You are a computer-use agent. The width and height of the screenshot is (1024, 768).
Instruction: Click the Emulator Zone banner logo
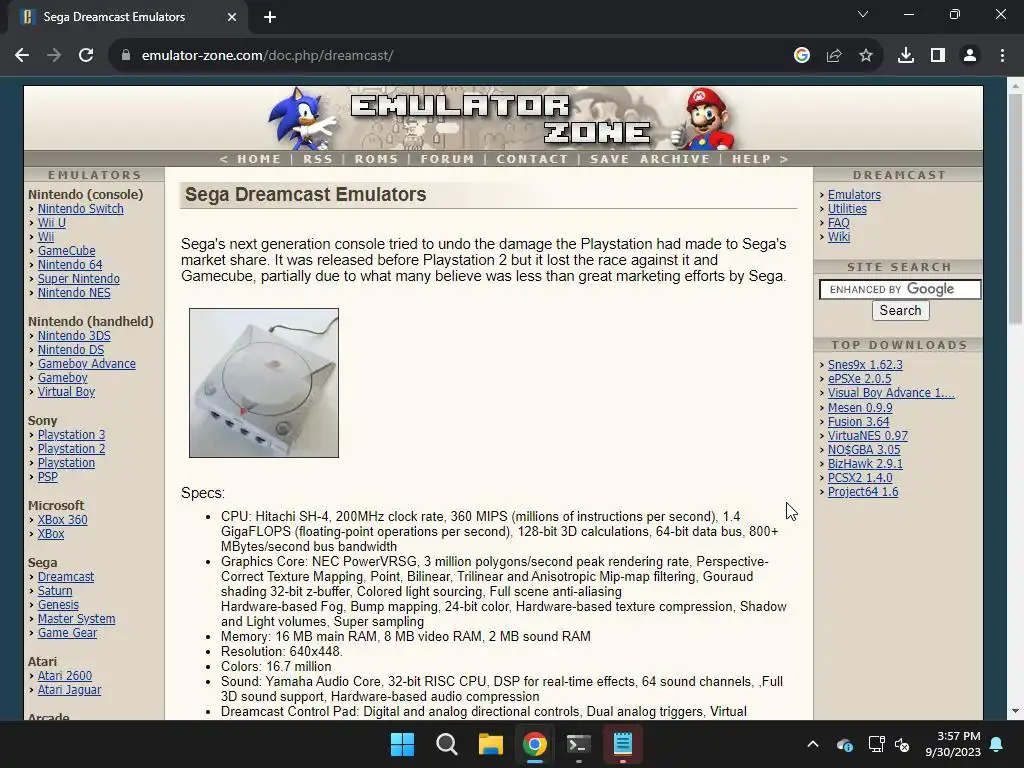(x=502, y=118)
